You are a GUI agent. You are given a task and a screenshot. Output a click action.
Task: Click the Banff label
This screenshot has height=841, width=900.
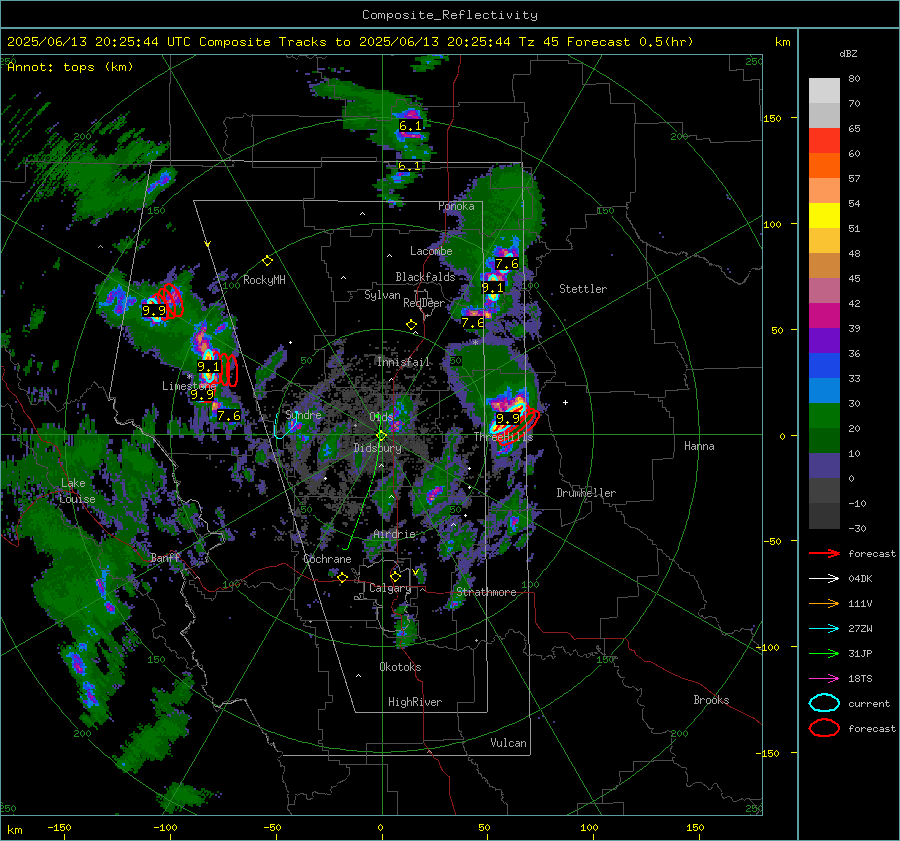(x=165, y=558)
